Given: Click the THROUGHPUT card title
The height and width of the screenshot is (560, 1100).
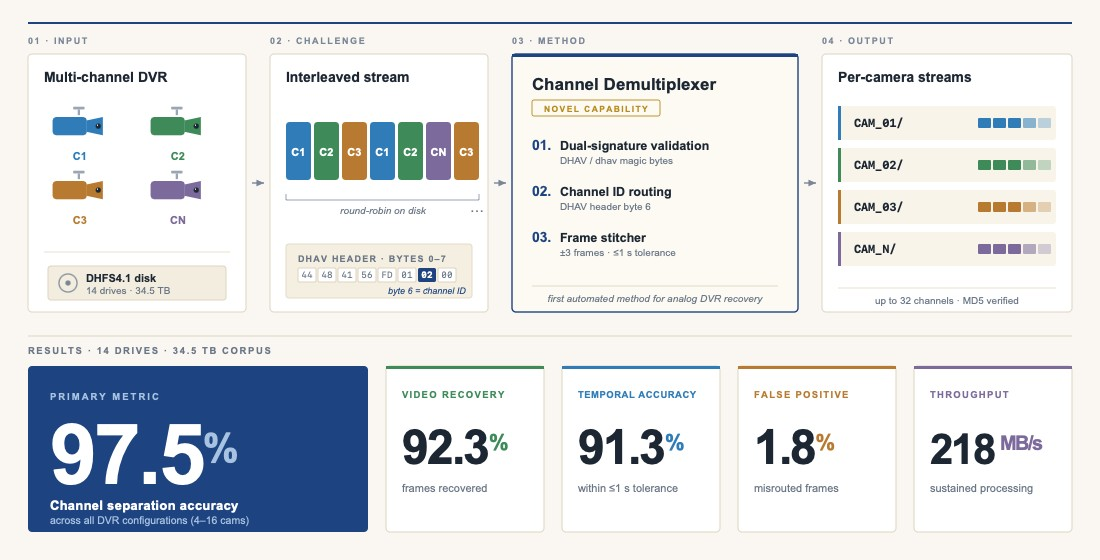Looking at the screenshot, I should 969,394.
